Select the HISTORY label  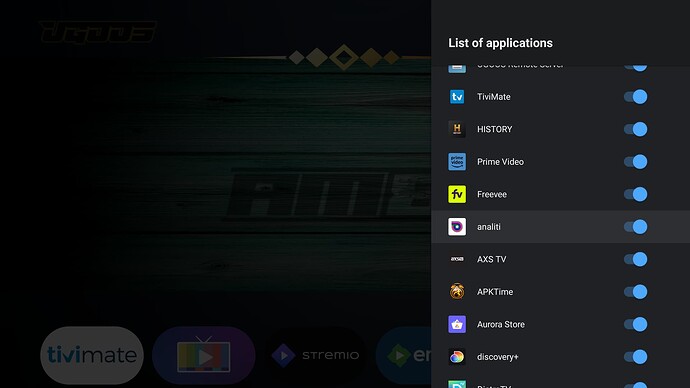[495, 129]
